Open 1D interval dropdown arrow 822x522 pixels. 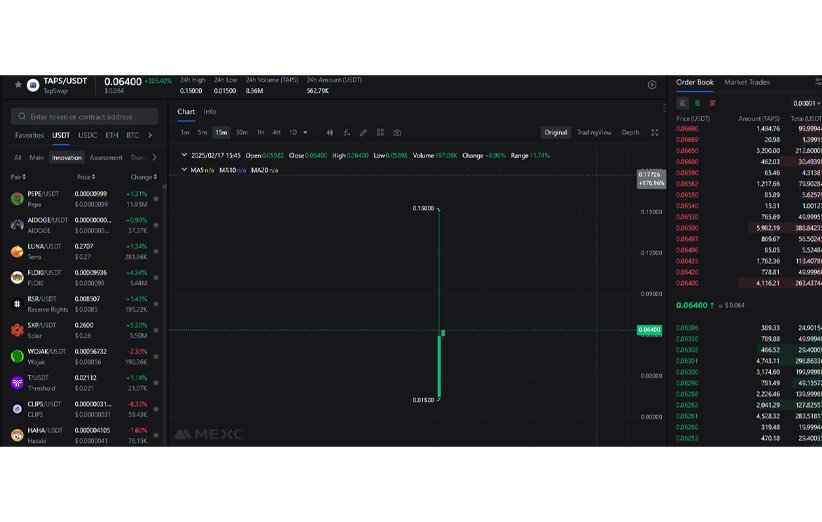coord(306,133)
